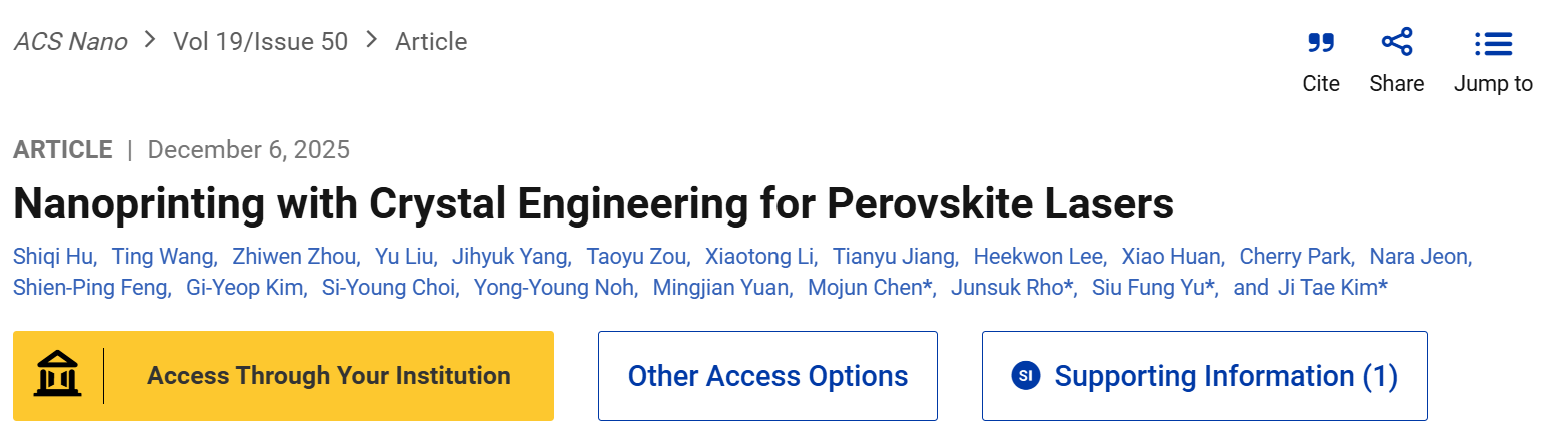Click the institution building icon
This screenshot has width=1548, height=444.
click(x=58, y=376)
